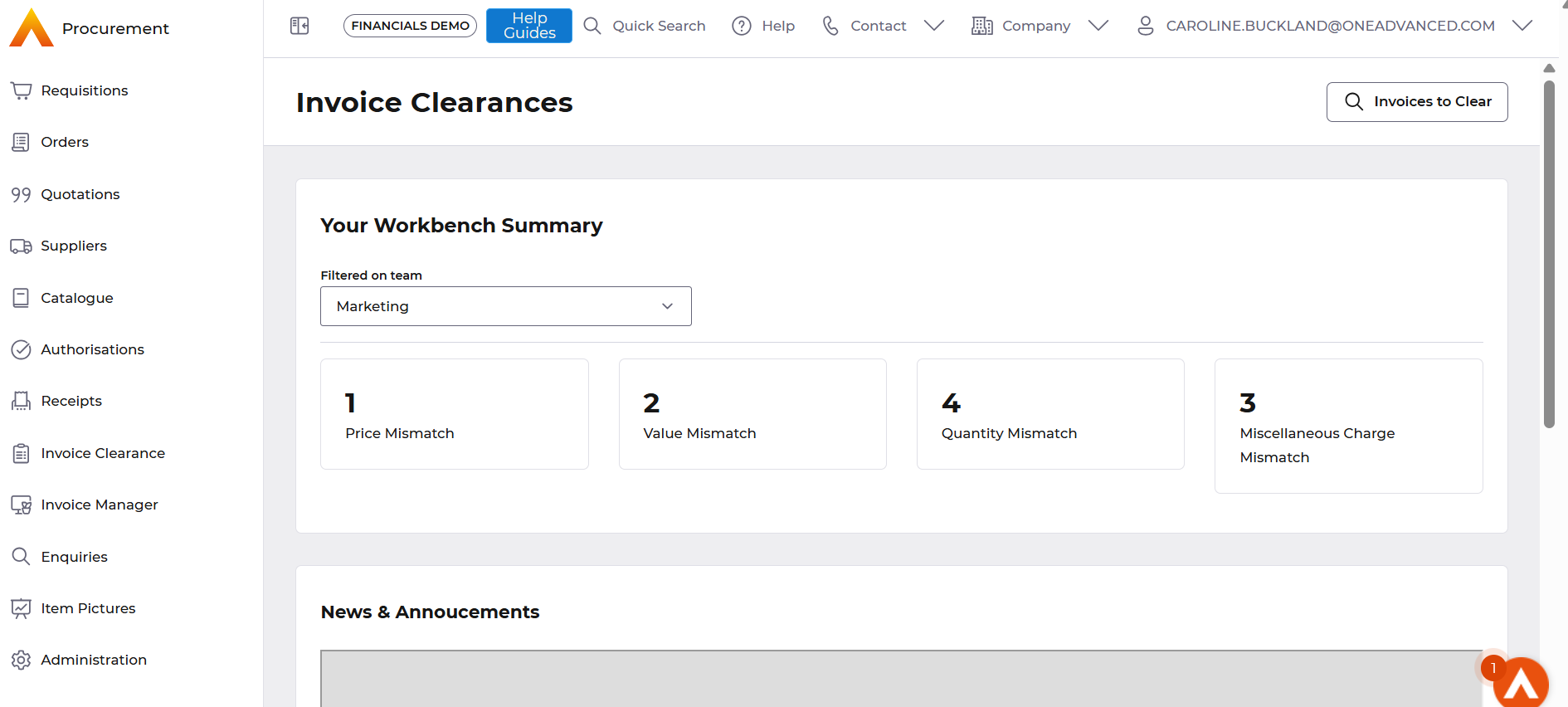Image resolution: width=1568 pixels, height=707 pixels.
Task: Click the FINANCIALS DEMO badge
Action: (410, 26)
